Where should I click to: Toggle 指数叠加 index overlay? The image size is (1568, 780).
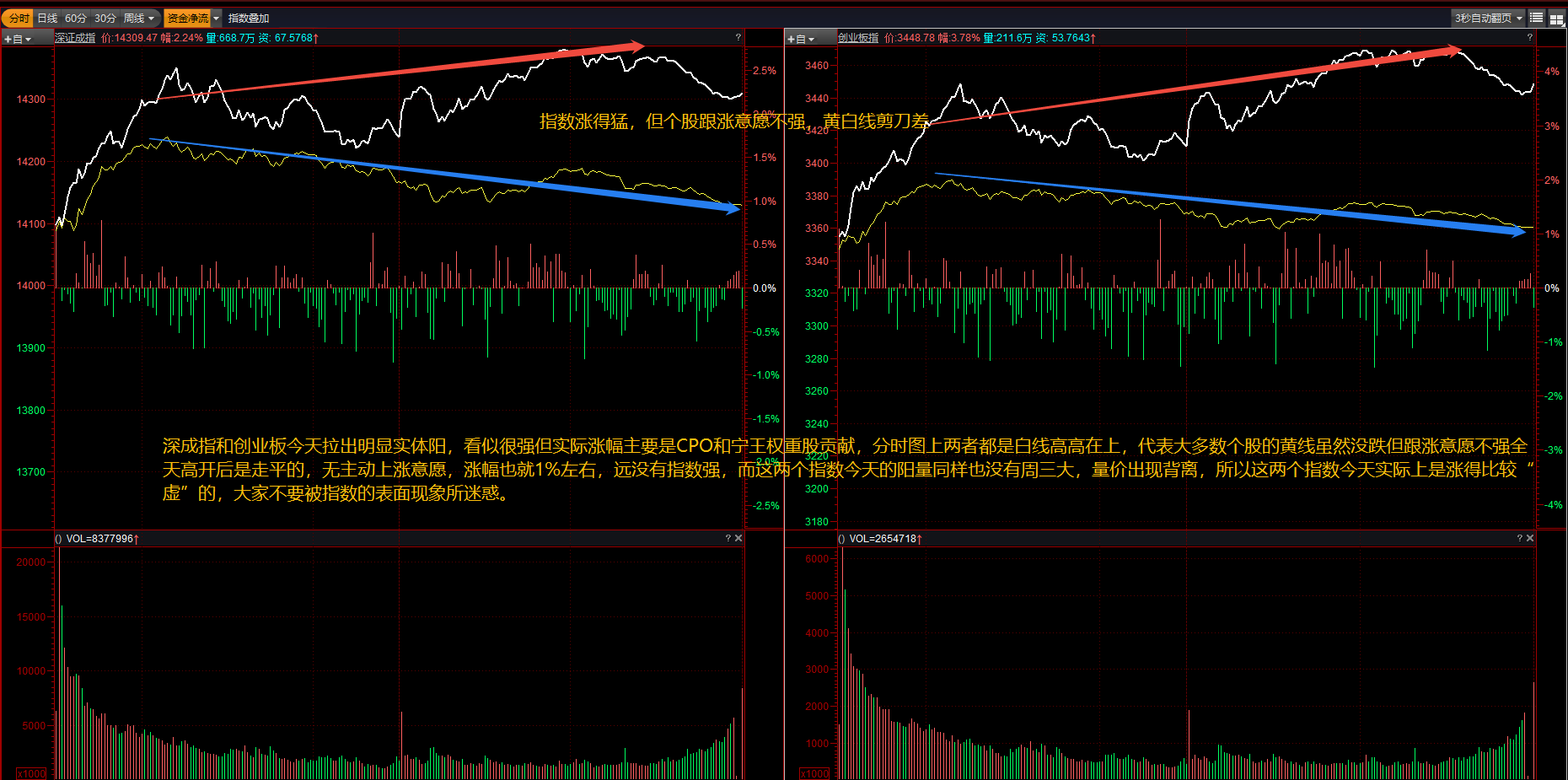[x=249, y=18]
